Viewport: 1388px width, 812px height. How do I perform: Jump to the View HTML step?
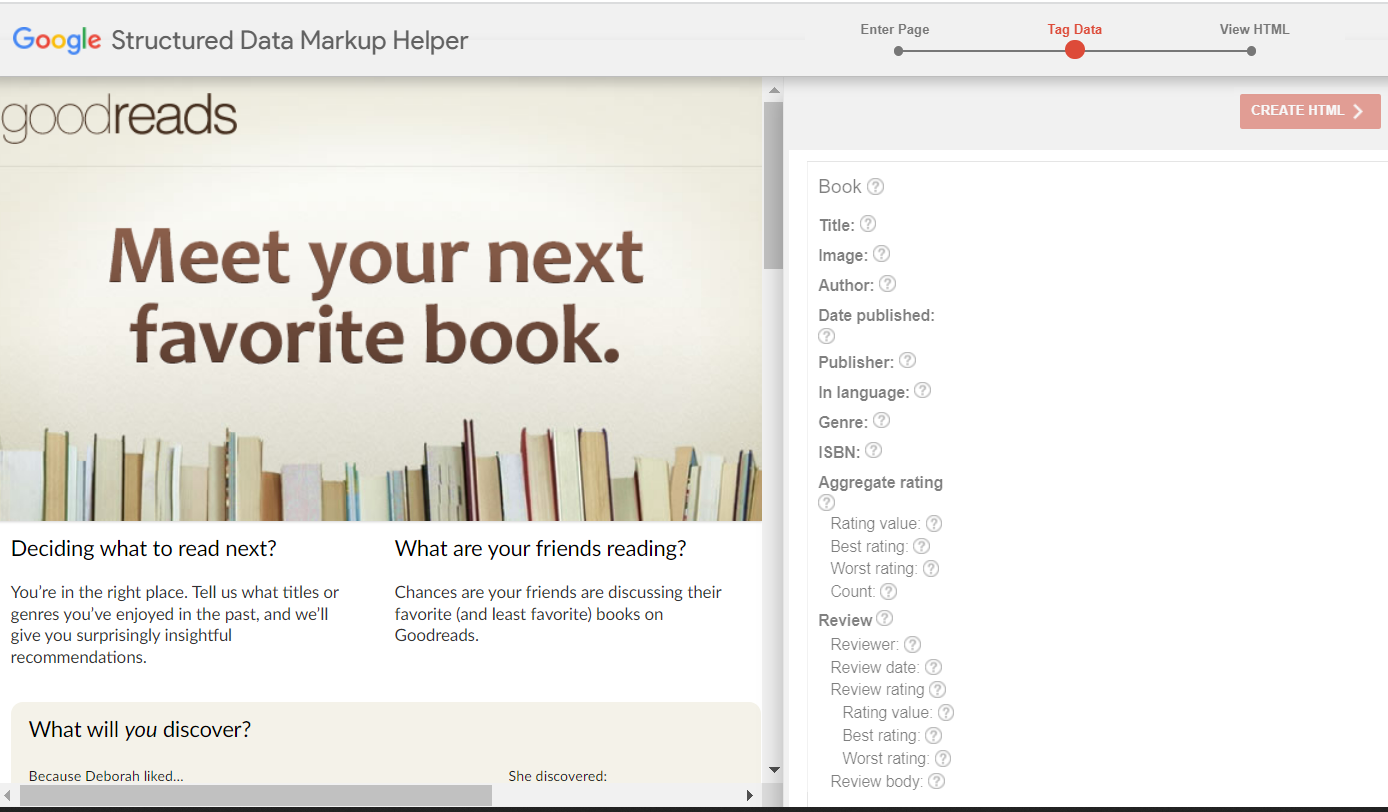click(x=1251, y=50)
